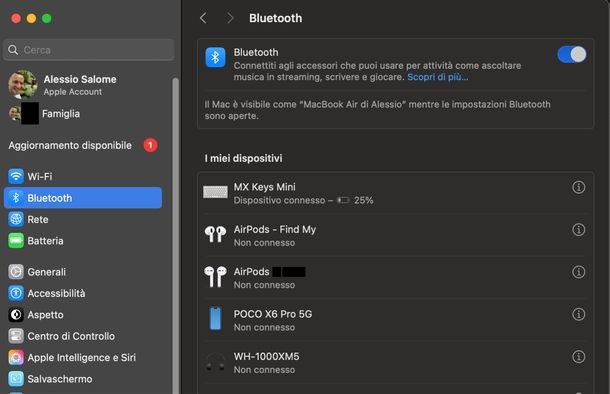Open the Scopri di più link
Screen dimensions: 610x394
click(437, 77)
